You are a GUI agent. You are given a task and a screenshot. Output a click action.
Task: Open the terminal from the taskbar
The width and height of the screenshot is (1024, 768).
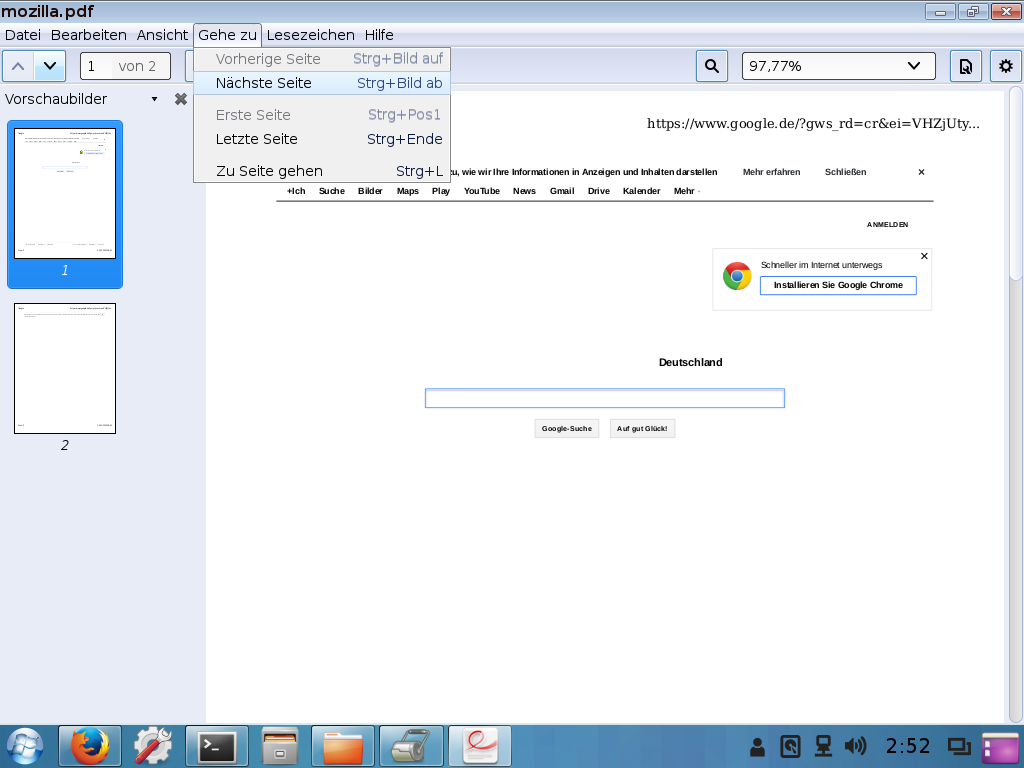pos(217,746)
